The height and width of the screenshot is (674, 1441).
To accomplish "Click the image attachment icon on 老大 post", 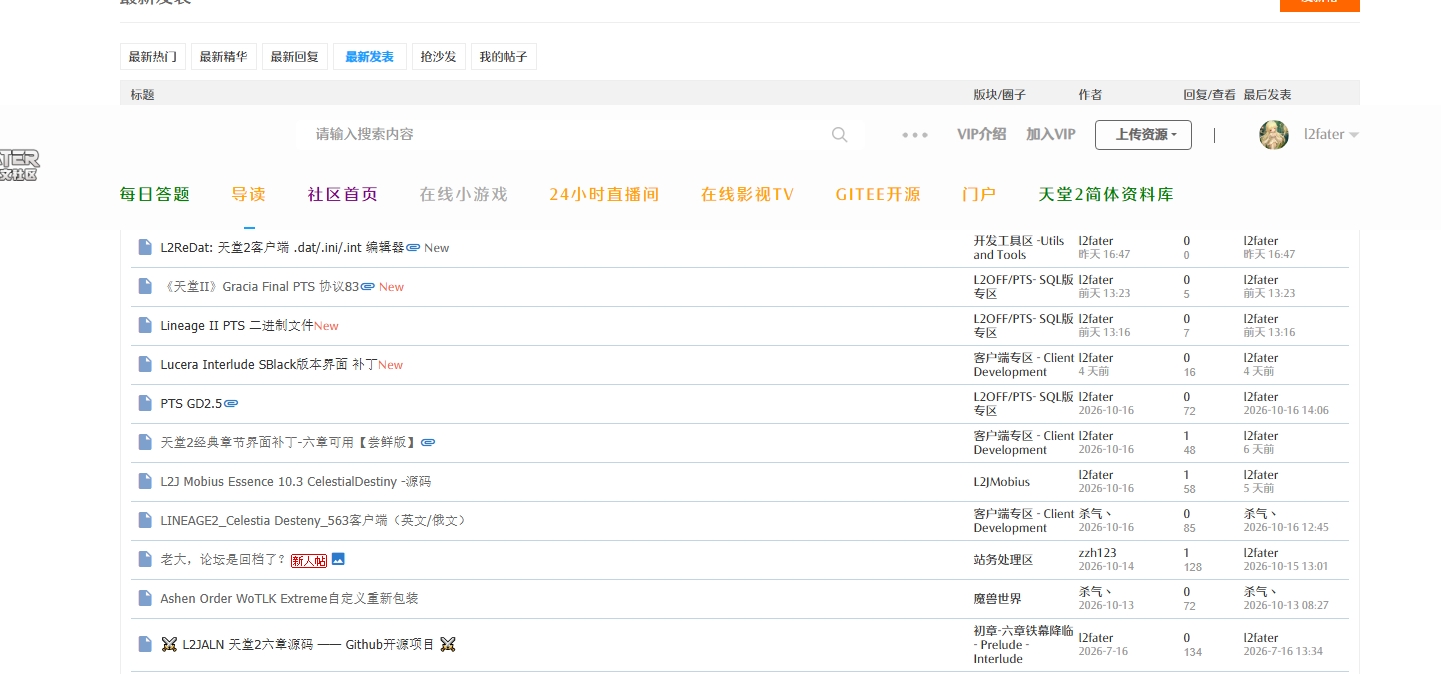I will (338, 559).
